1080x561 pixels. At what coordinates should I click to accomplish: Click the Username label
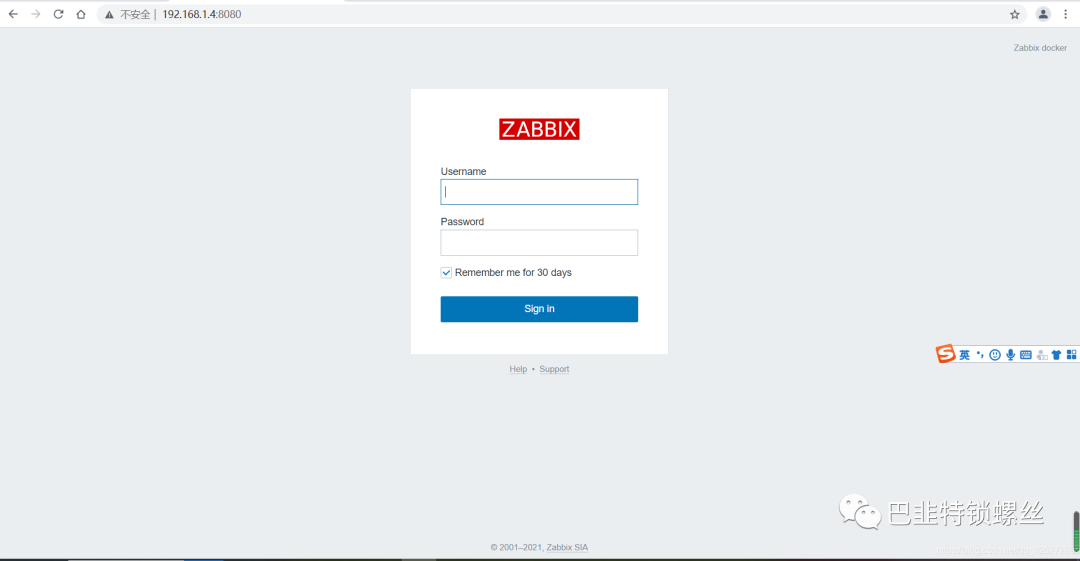tap(464, 171)
